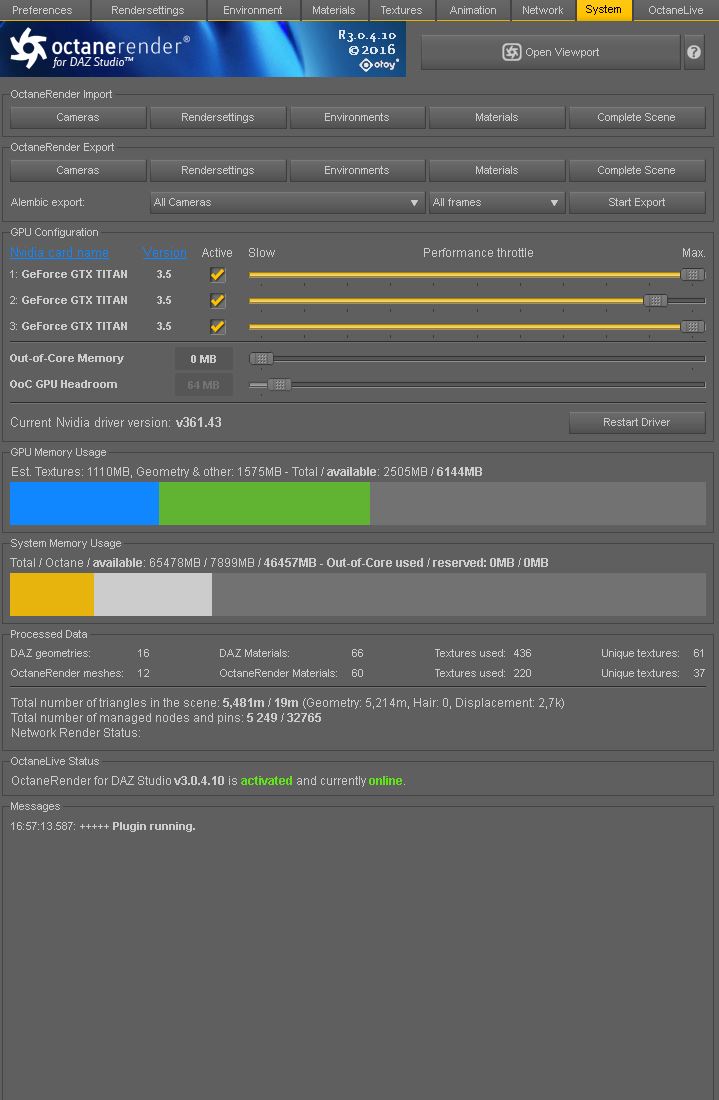Image resolution: width=719 pixels, height=1100 pixels.
Task: Open the All Cameras Alembic dropdown
Action: point(287,202)
